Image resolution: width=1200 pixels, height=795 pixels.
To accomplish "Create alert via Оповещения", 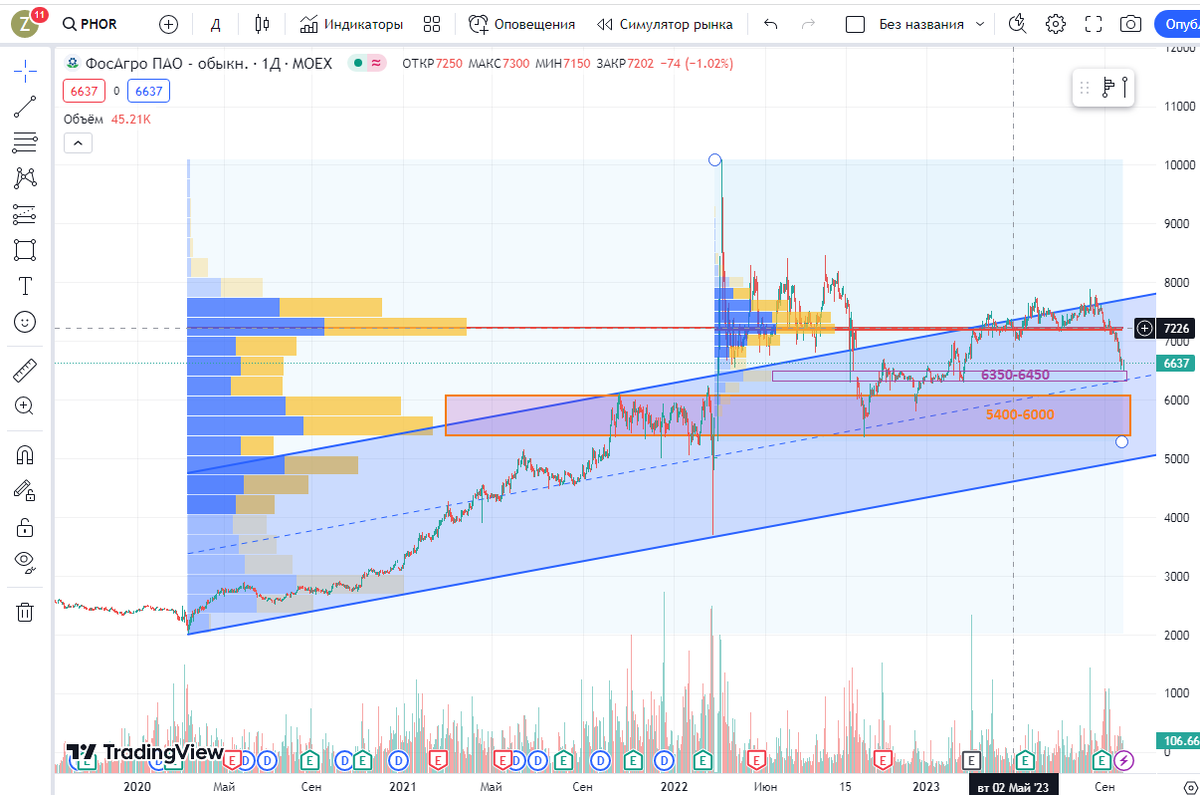I will [x=522, y=24].
